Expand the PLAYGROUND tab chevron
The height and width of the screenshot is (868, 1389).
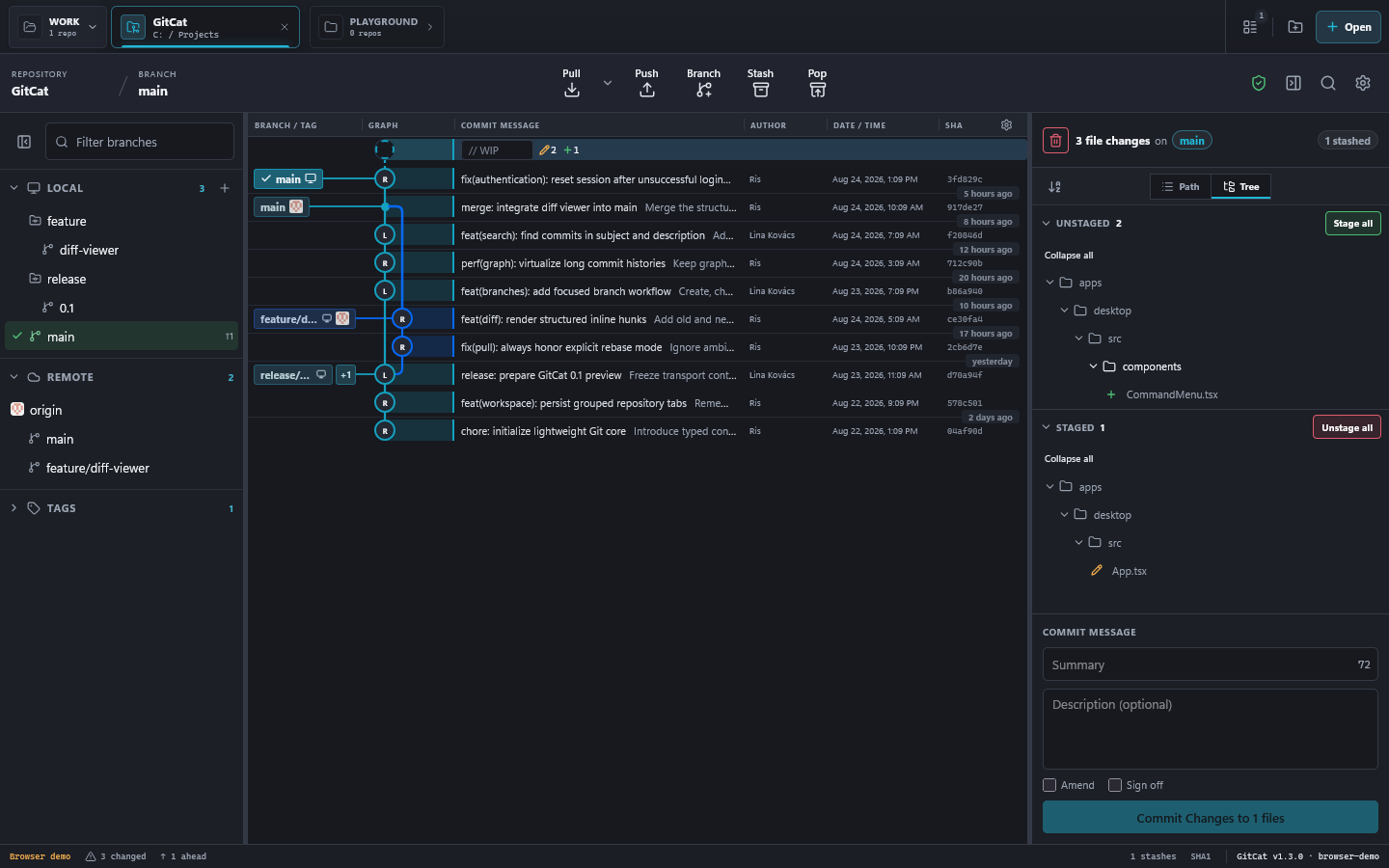tap(430, 27)
